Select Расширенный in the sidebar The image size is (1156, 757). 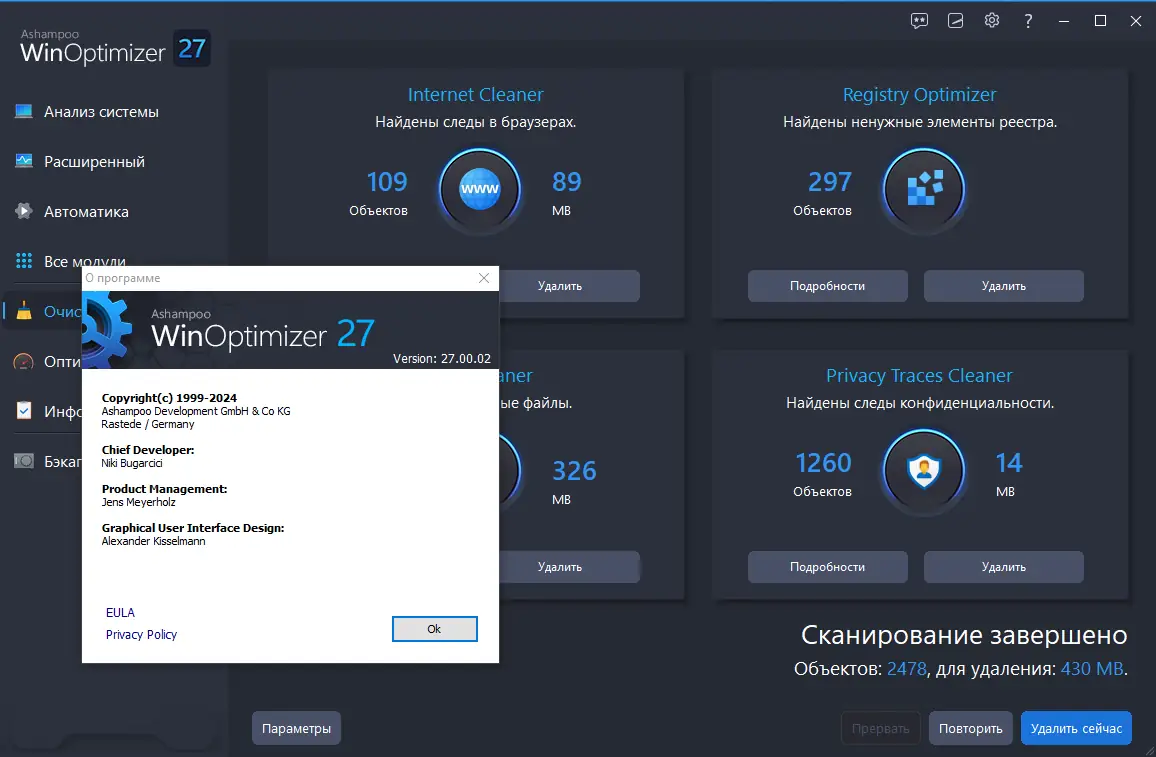(94, 161)
